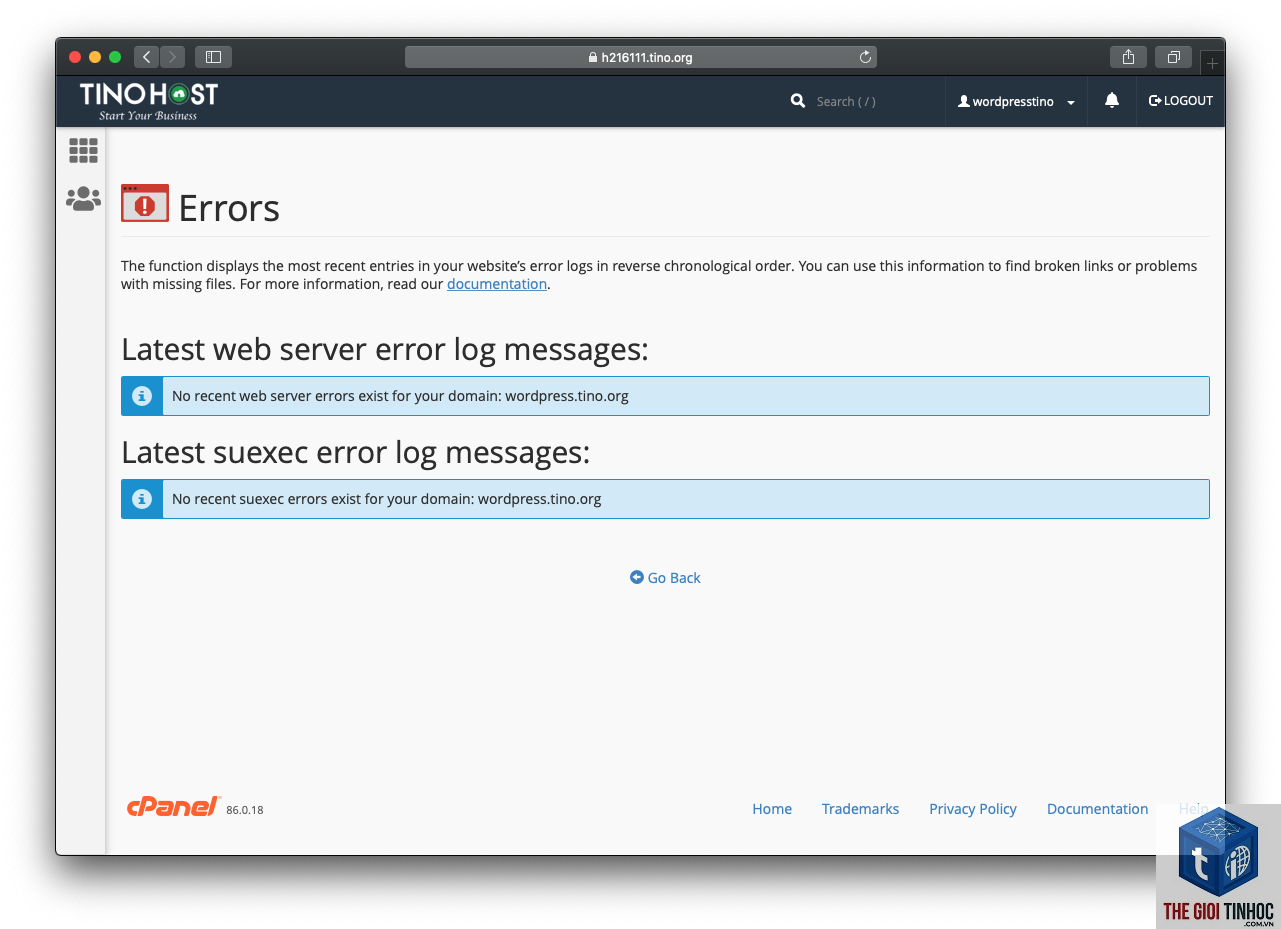Click the search magnifier icon
The width and height of the screenshot is (1281, 929).
pos(798,101)
